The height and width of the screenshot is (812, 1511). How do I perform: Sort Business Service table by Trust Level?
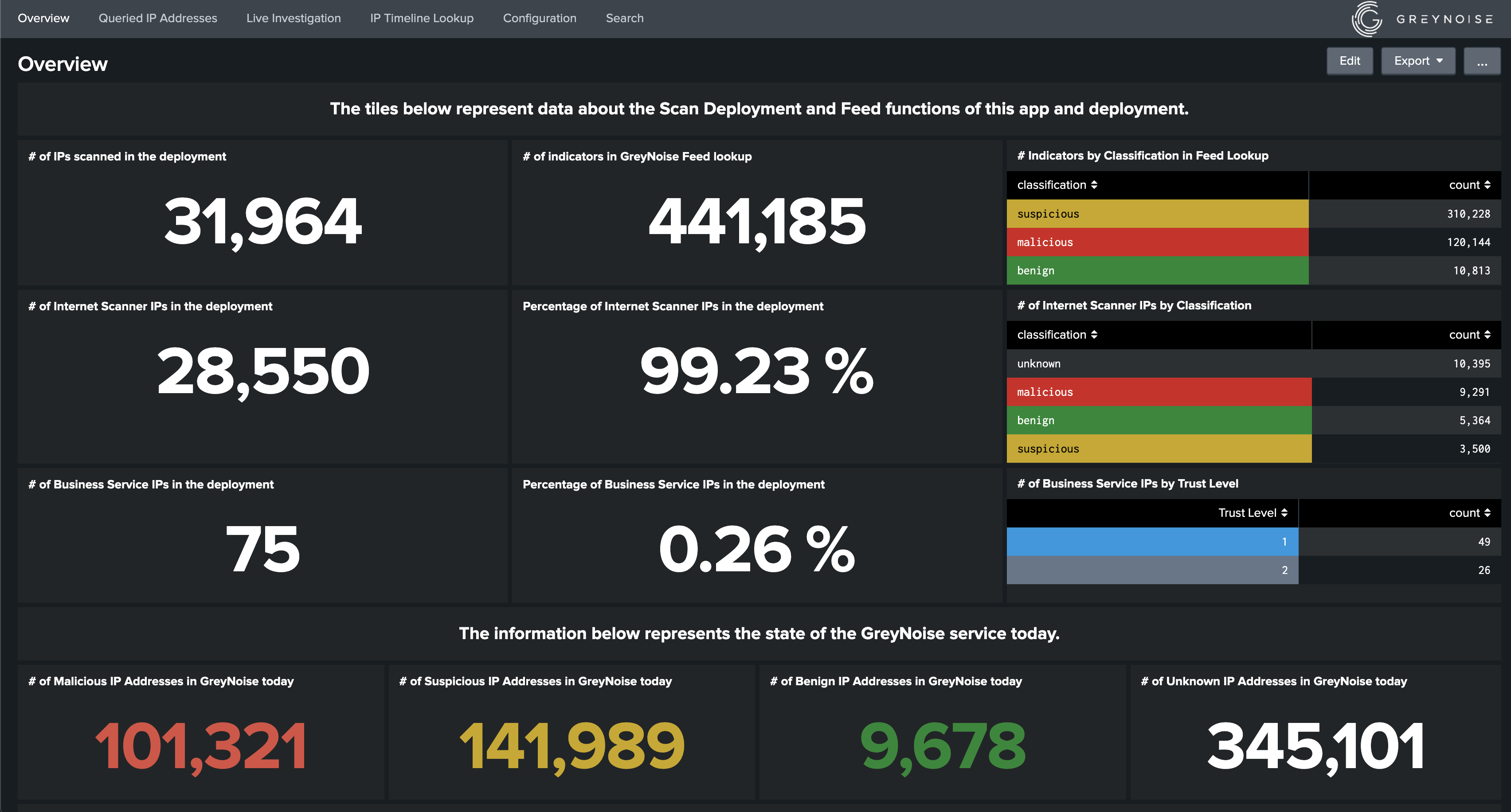(x=1253, y=513)
